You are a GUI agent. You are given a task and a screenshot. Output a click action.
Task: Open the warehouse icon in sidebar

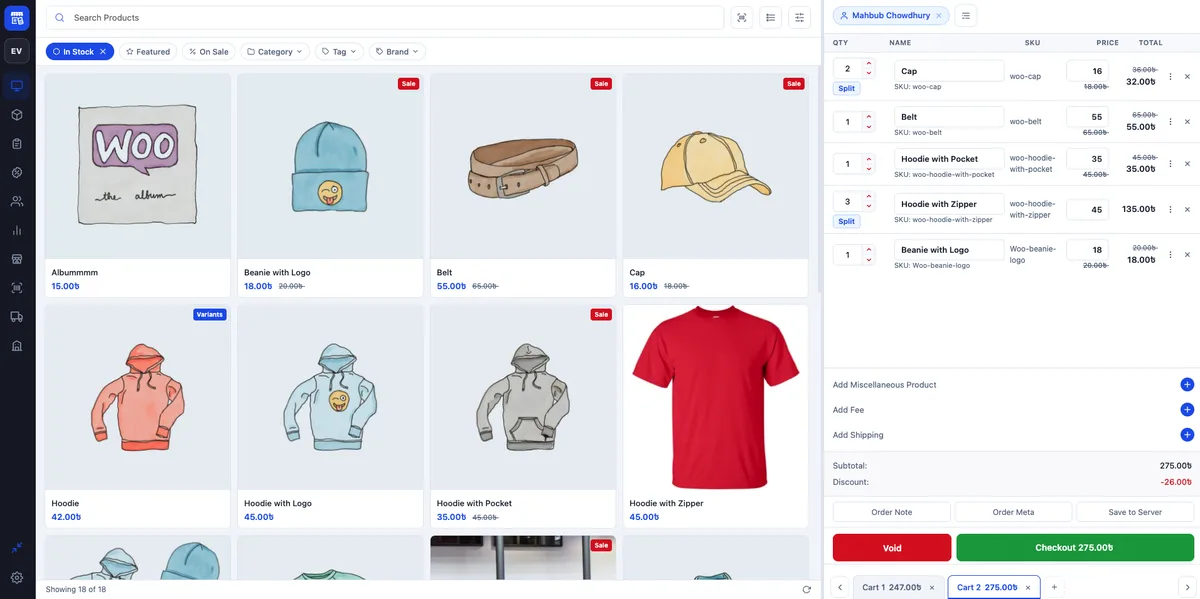[x=17, y=345]
